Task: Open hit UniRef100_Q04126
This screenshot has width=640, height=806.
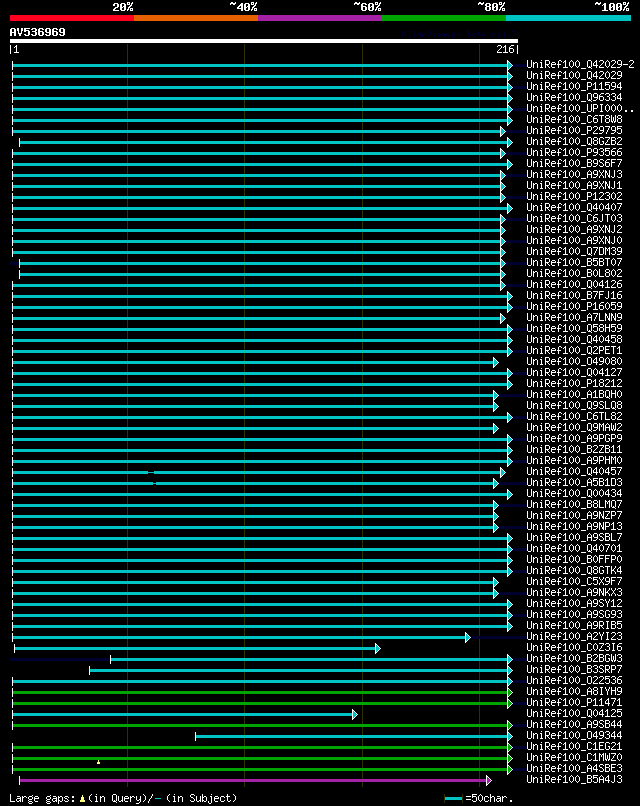Action: (x=574, y=284)
